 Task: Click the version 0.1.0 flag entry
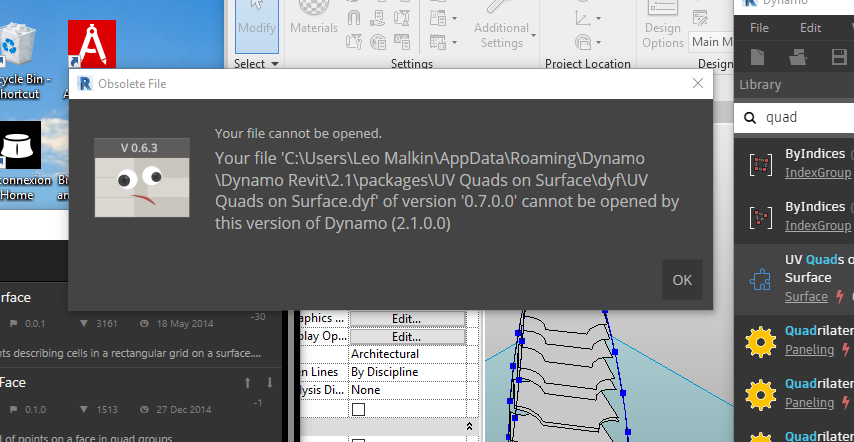(x=29, y=409)
